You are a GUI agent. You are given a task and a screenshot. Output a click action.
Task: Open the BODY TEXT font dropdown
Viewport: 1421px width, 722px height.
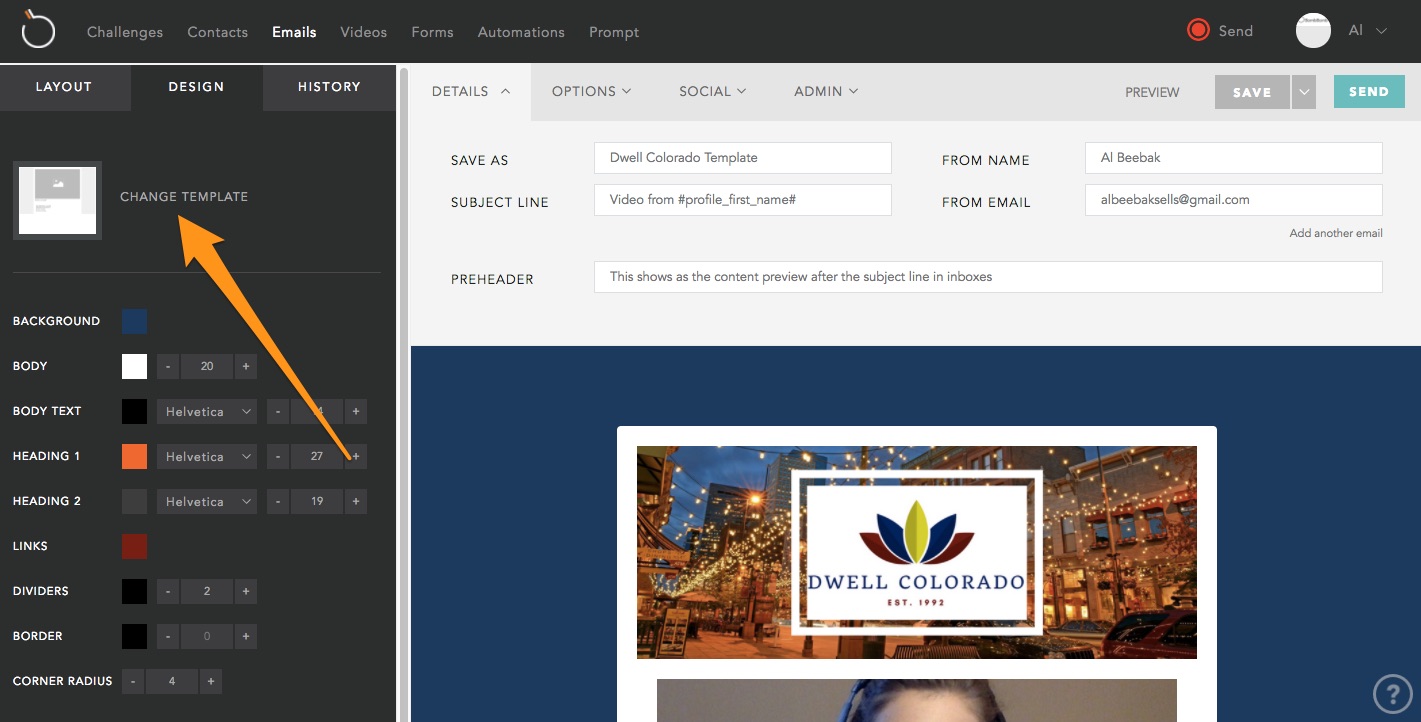point(207,411)
